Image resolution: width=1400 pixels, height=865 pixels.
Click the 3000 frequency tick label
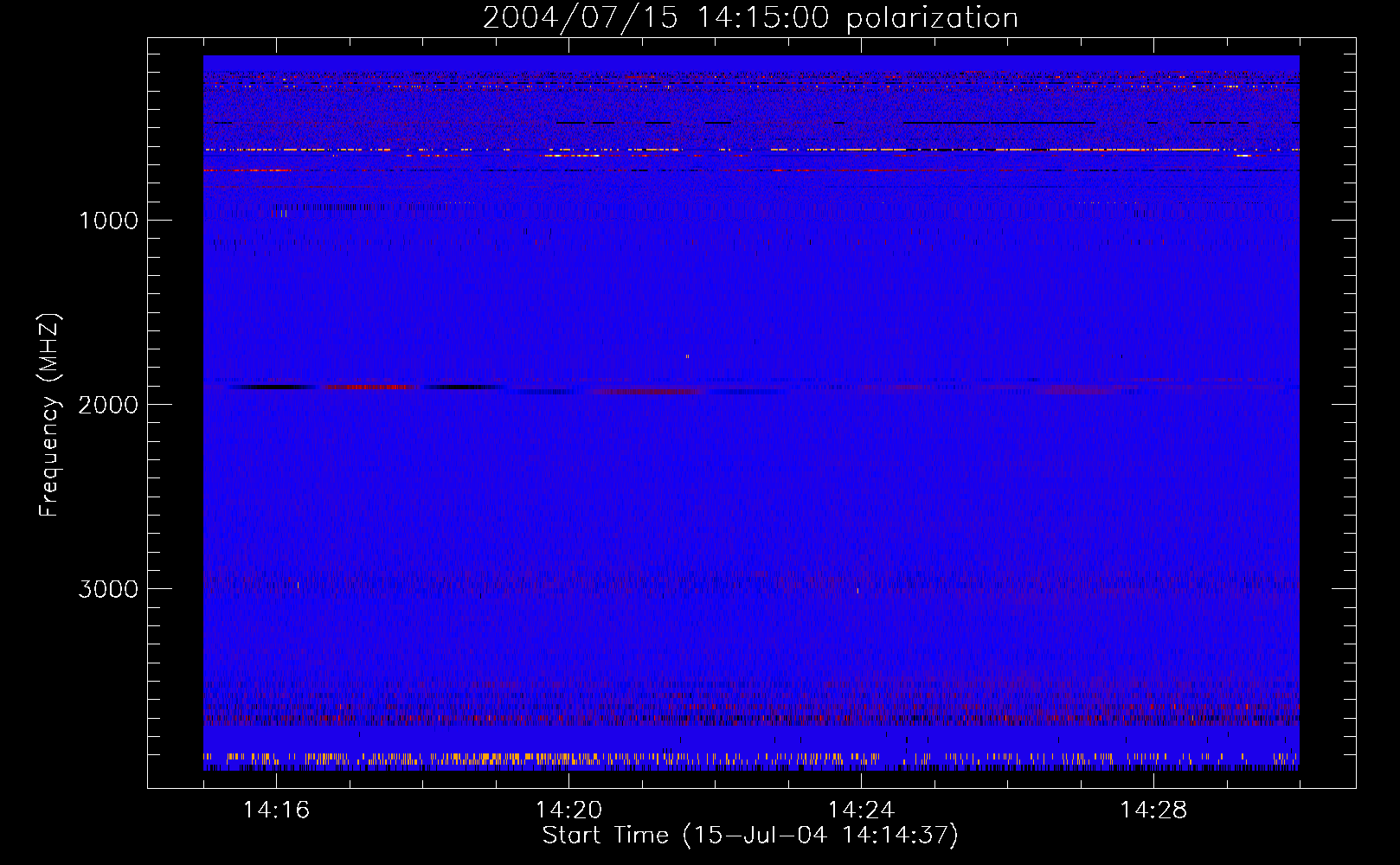[108, 589]
